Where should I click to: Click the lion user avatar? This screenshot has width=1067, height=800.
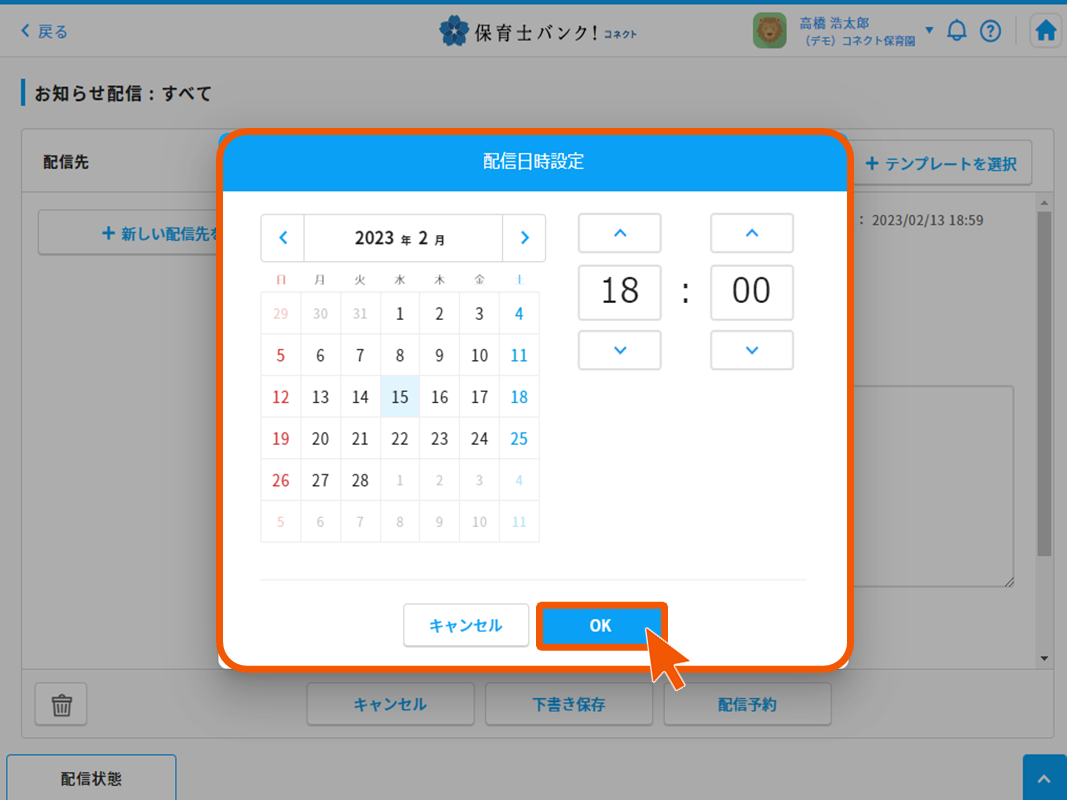click(769, 31)
